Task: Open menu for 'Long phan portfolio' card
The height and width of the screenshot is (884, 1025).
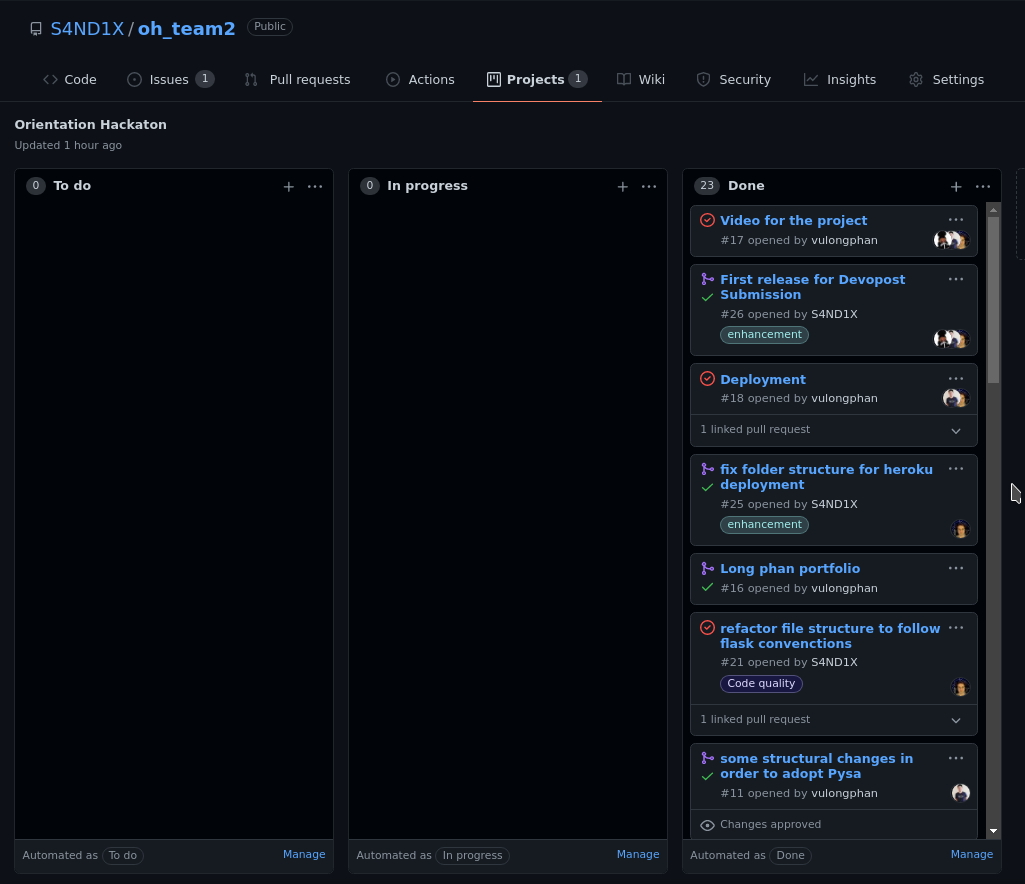Action: 956,568
